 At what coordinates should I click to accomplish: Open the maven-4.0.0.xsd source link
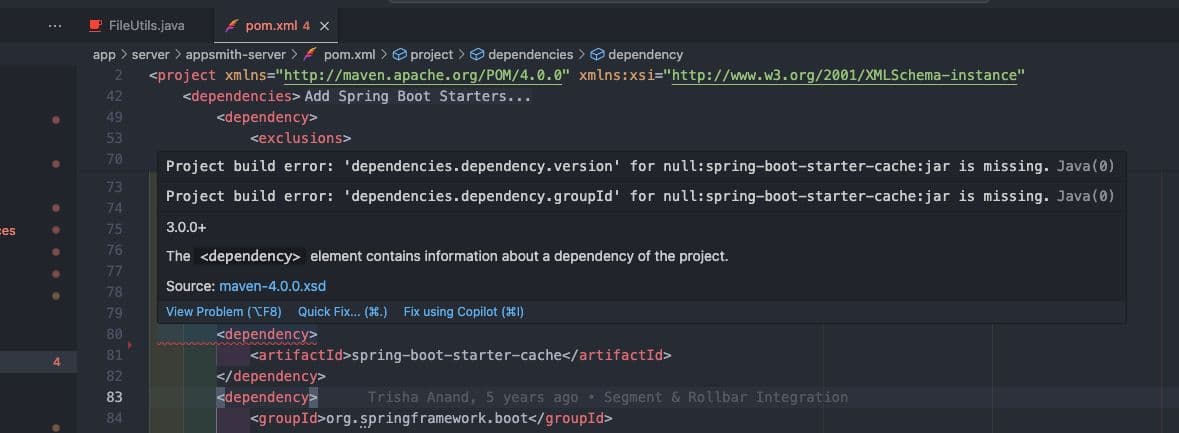tap(272, 286)
